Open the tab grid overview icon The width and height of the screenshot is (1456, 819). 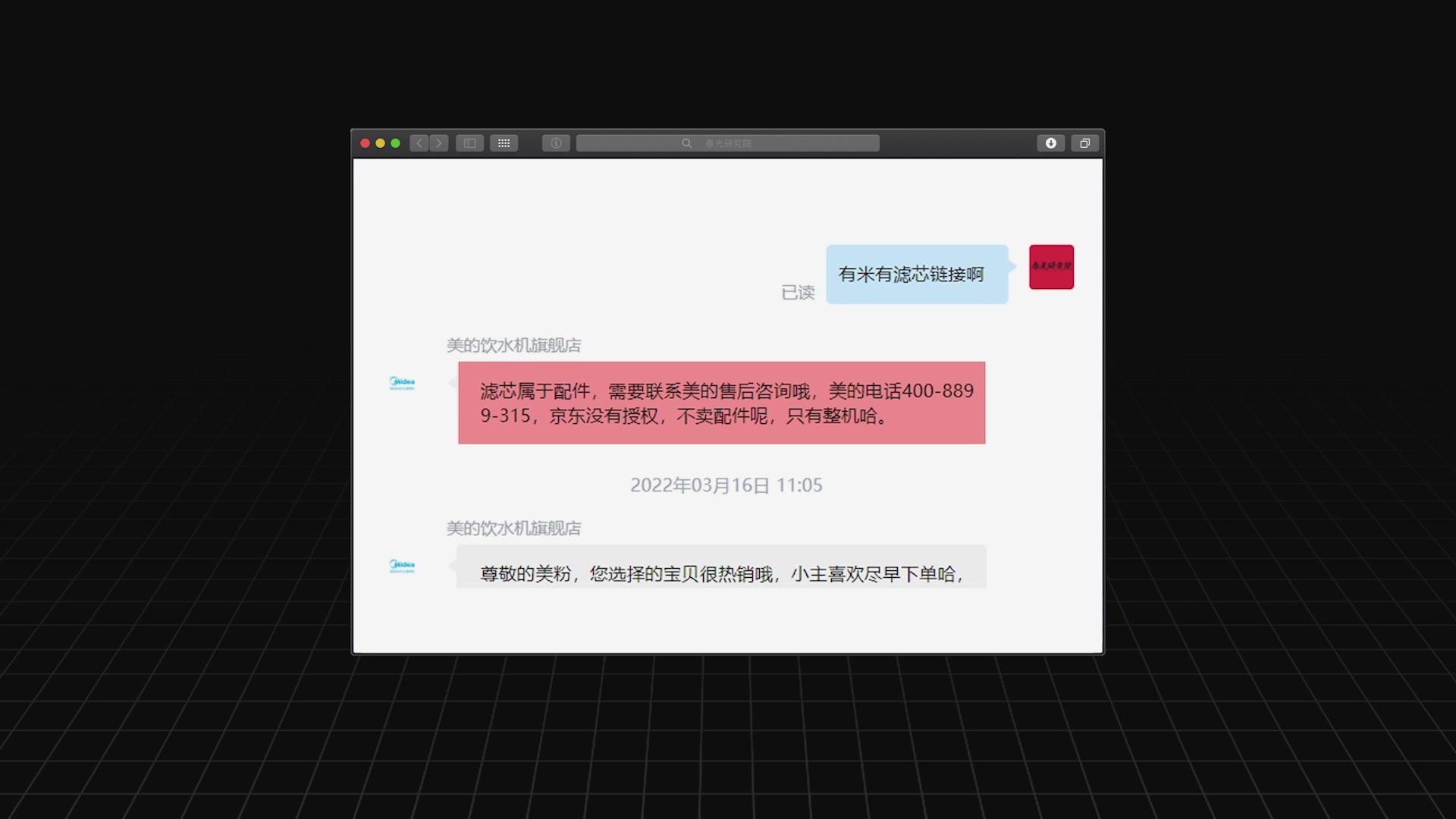tap(504, 143)
